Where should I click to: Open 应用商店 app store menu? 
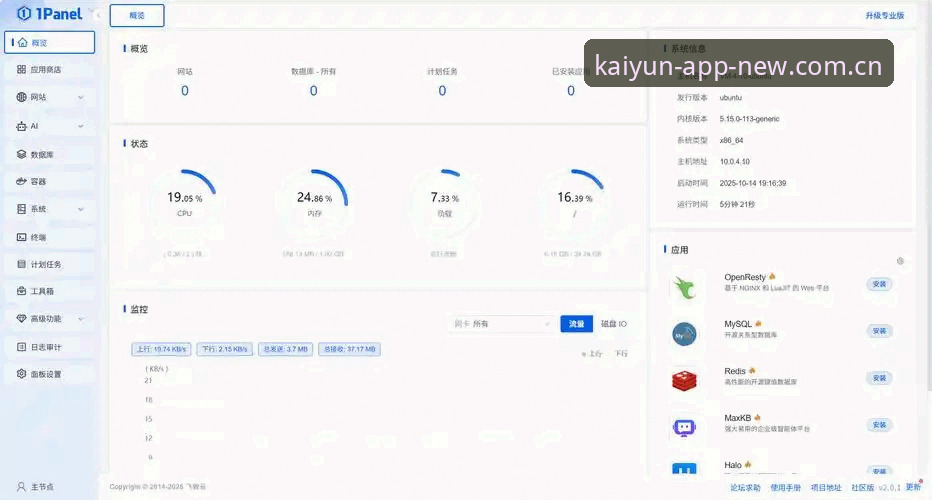click(x=49, y=70)
